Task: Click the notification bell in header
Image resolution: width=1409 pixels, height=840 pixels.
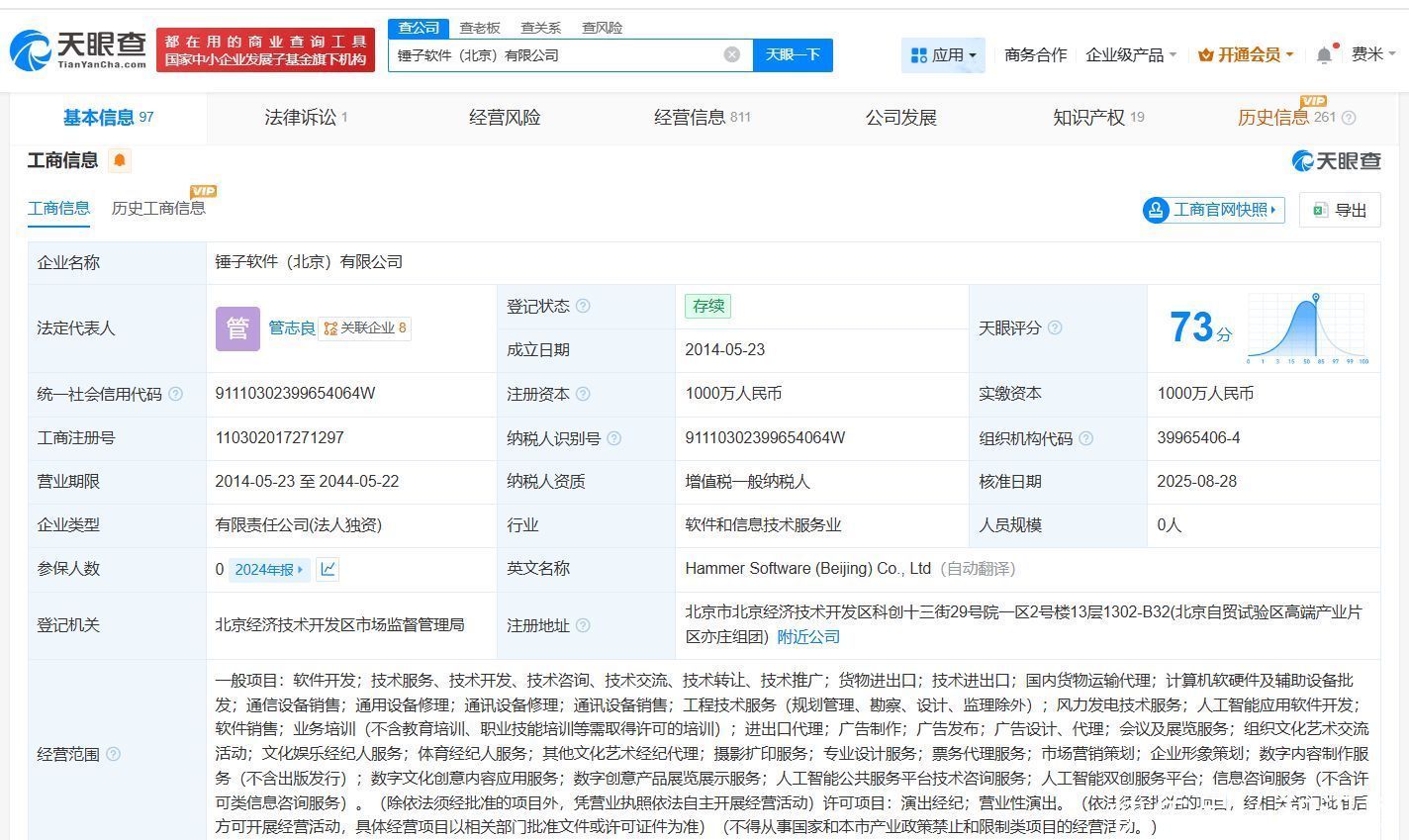Action: (x=1324, y=55)
